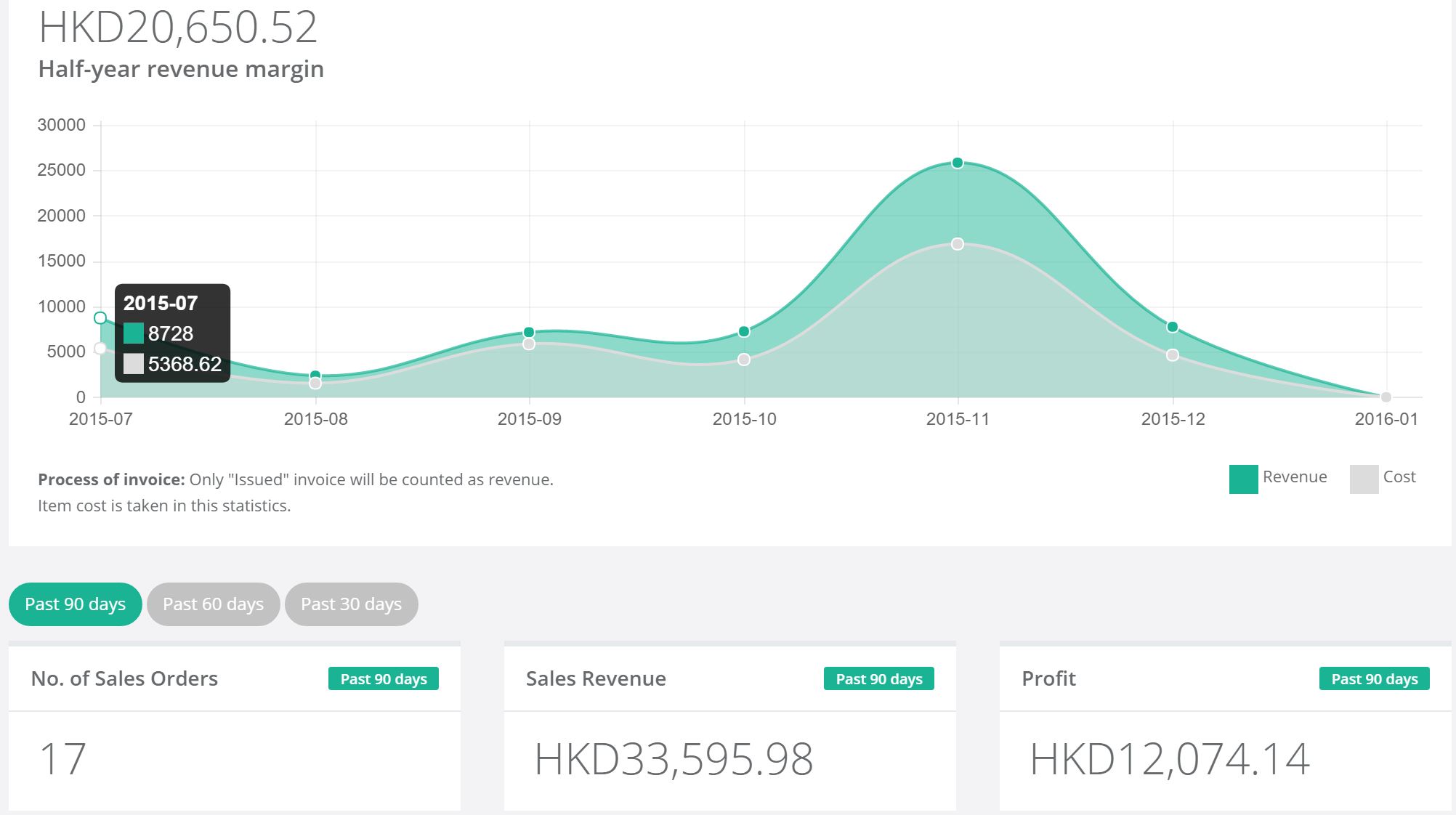Screen dimensions: 1456x815
Task: Click the 2015-07 revenue data point
Action: [100, 318]
